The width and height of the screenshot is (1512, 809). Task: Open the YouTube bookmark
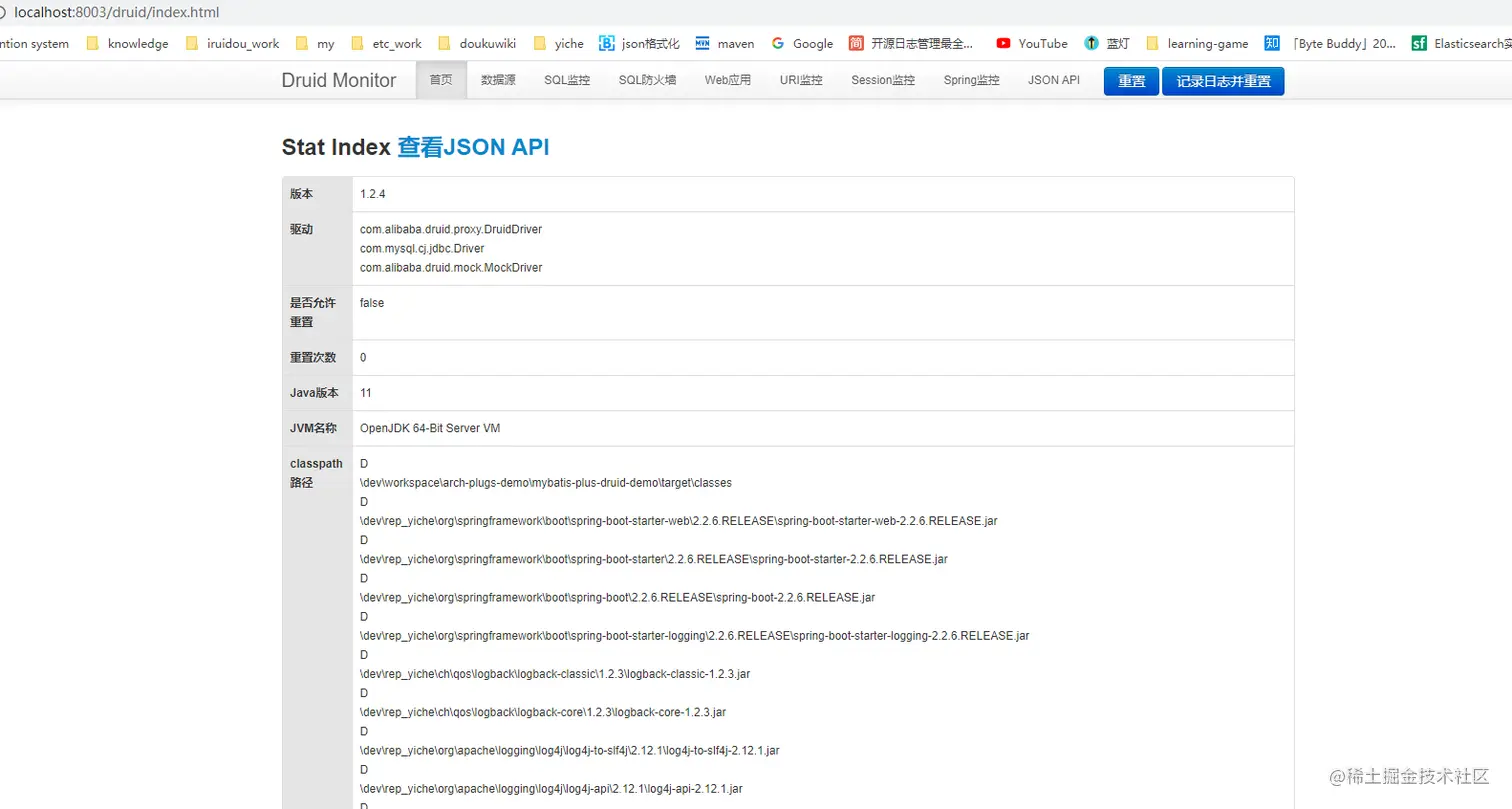[x=1031, y=43]
